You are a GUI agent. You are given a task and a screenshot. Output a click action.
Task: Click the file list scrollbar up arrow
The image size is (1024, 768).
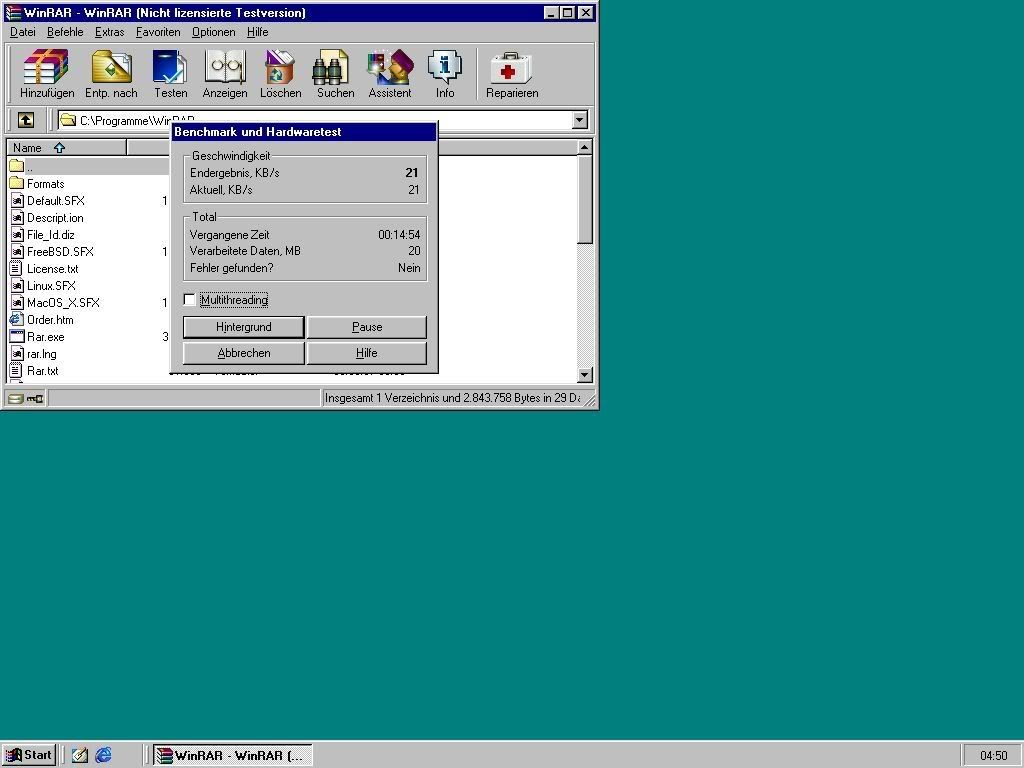584,147
